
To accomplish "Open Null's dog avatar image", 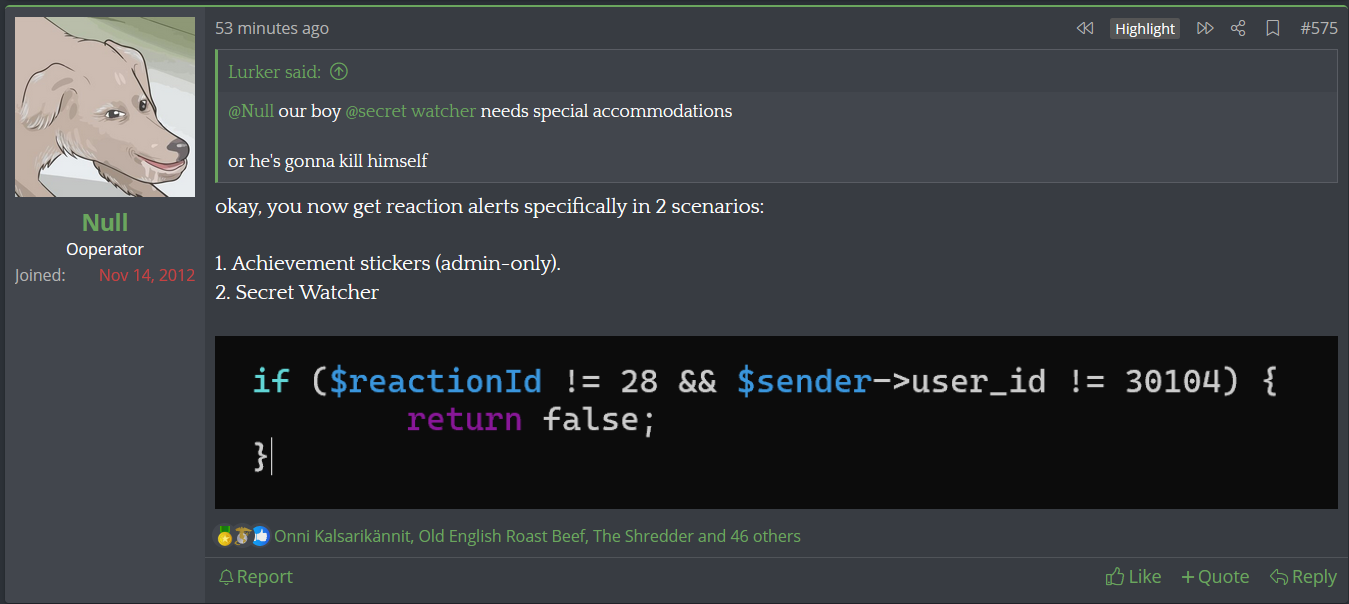I will point(105,107).
